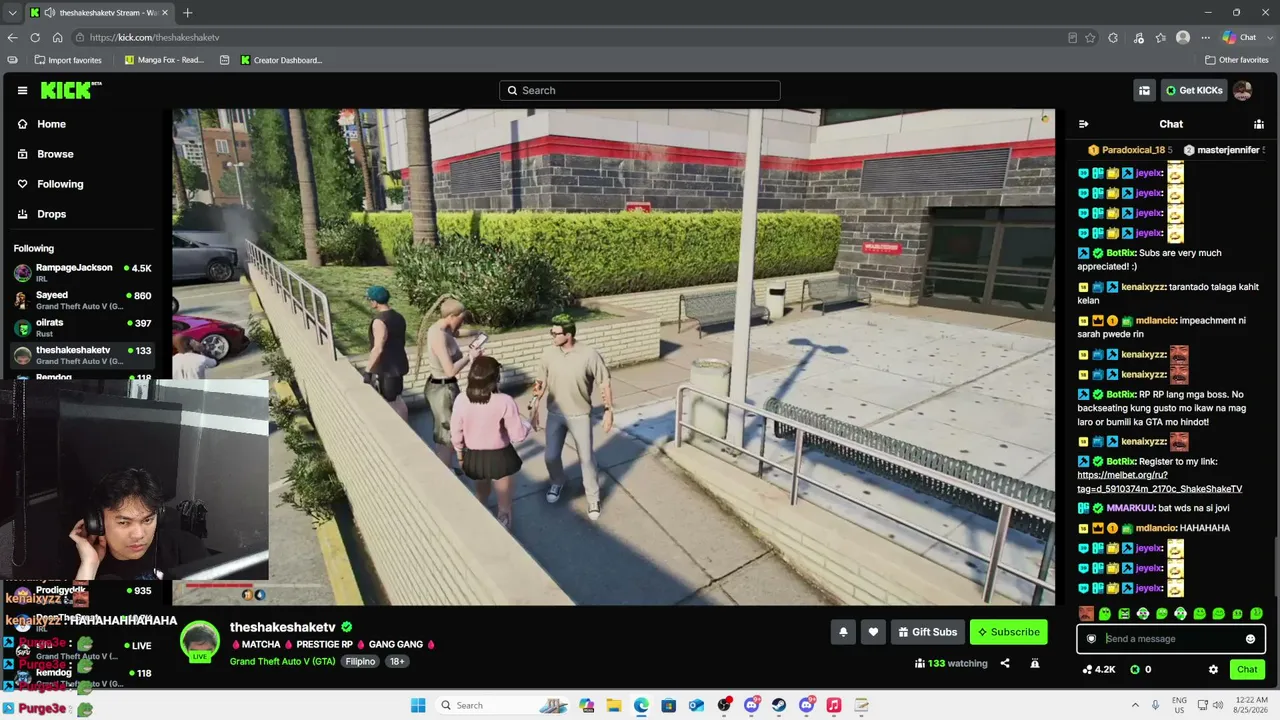Add this page to favorites star
1280x720 pixels.
pyautogui.click(x=1090, y=38)
